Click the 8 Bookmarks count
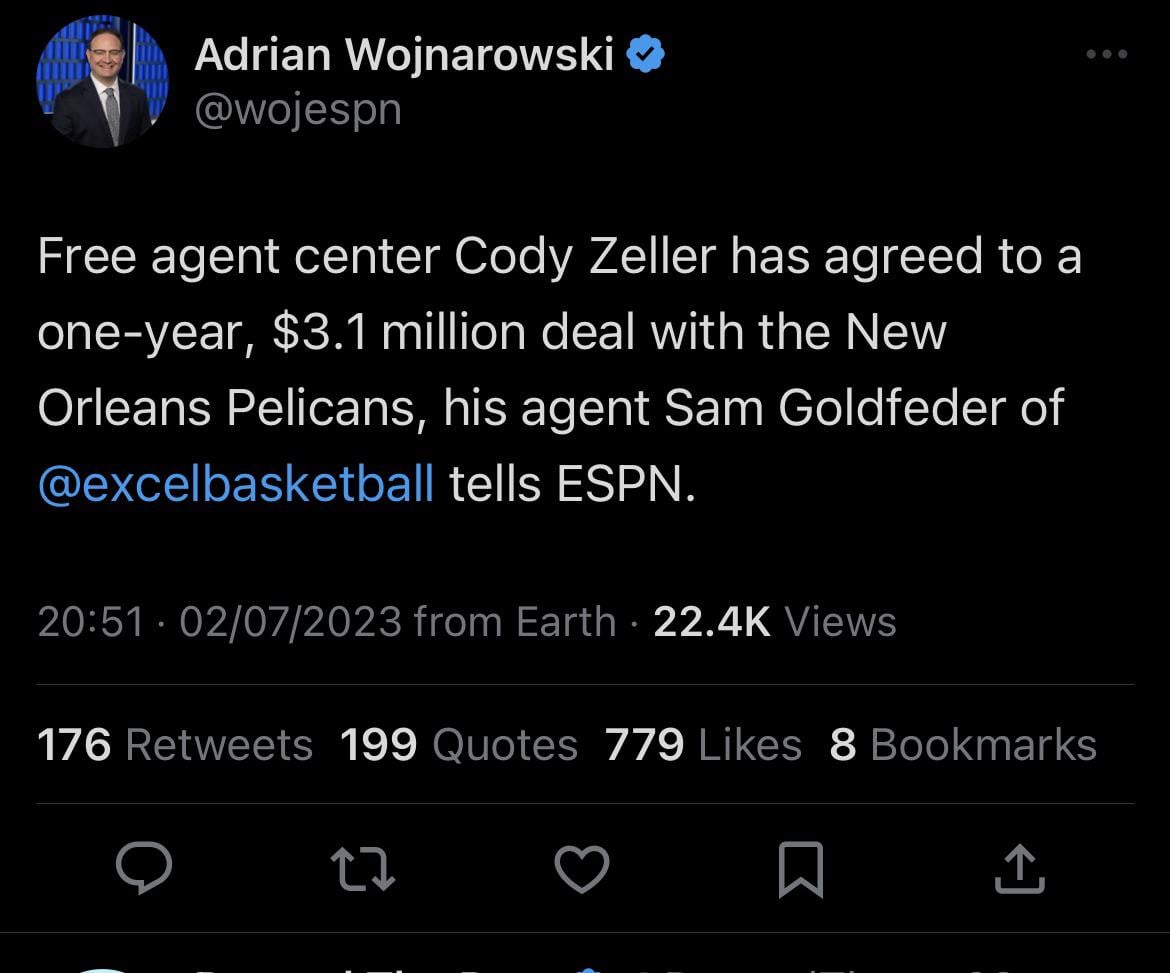This screenshot has width=1170, height=973. 963,745
